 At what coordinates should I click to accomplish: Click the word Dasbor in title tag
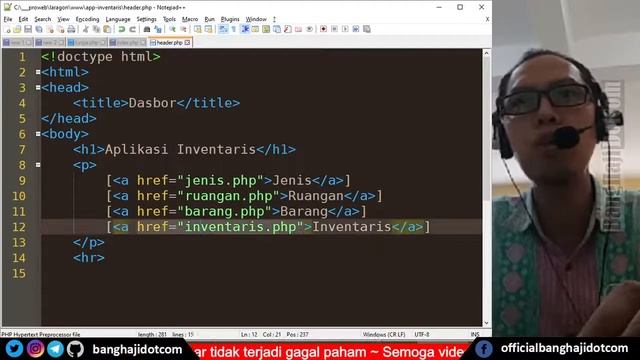(x=152, y=103)
